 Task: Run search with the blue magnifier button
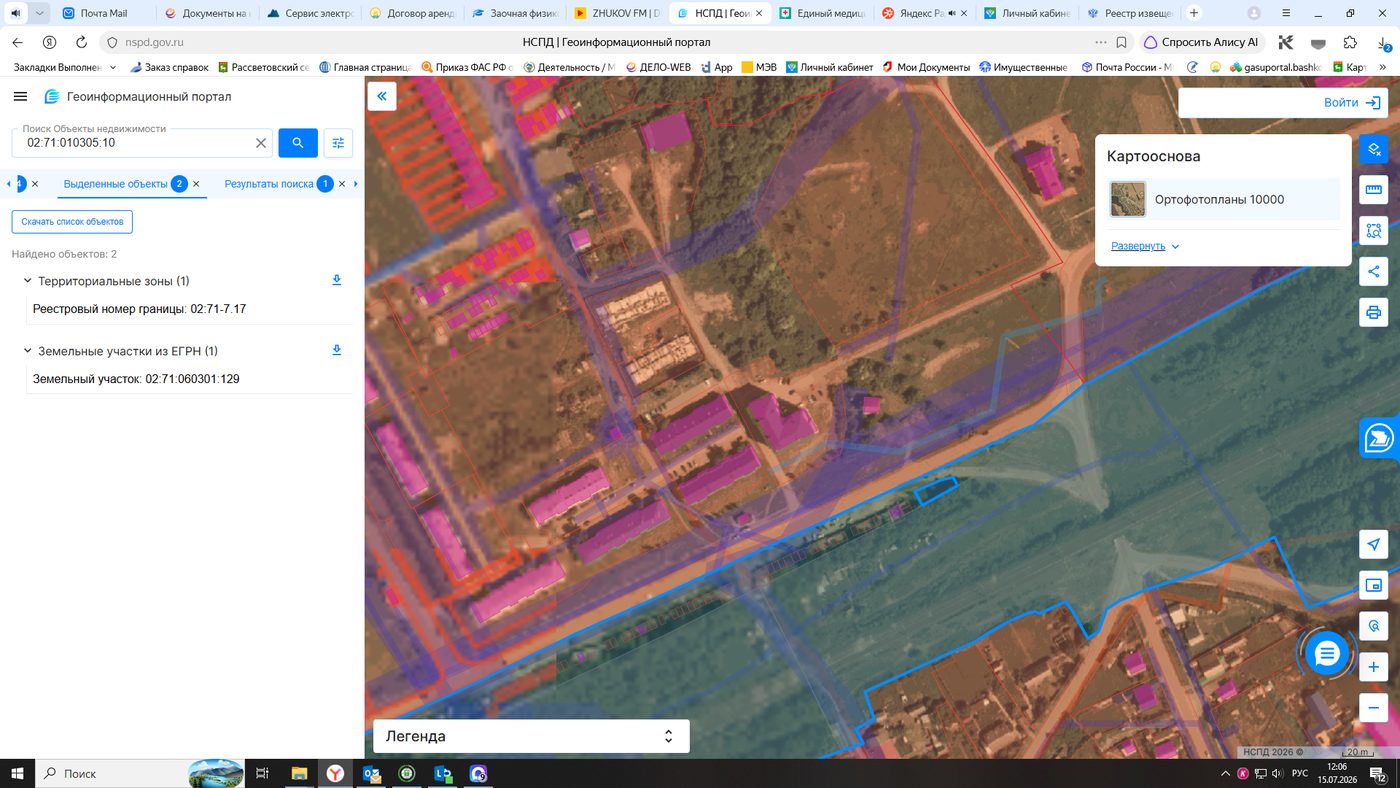(x=298, y=143)
